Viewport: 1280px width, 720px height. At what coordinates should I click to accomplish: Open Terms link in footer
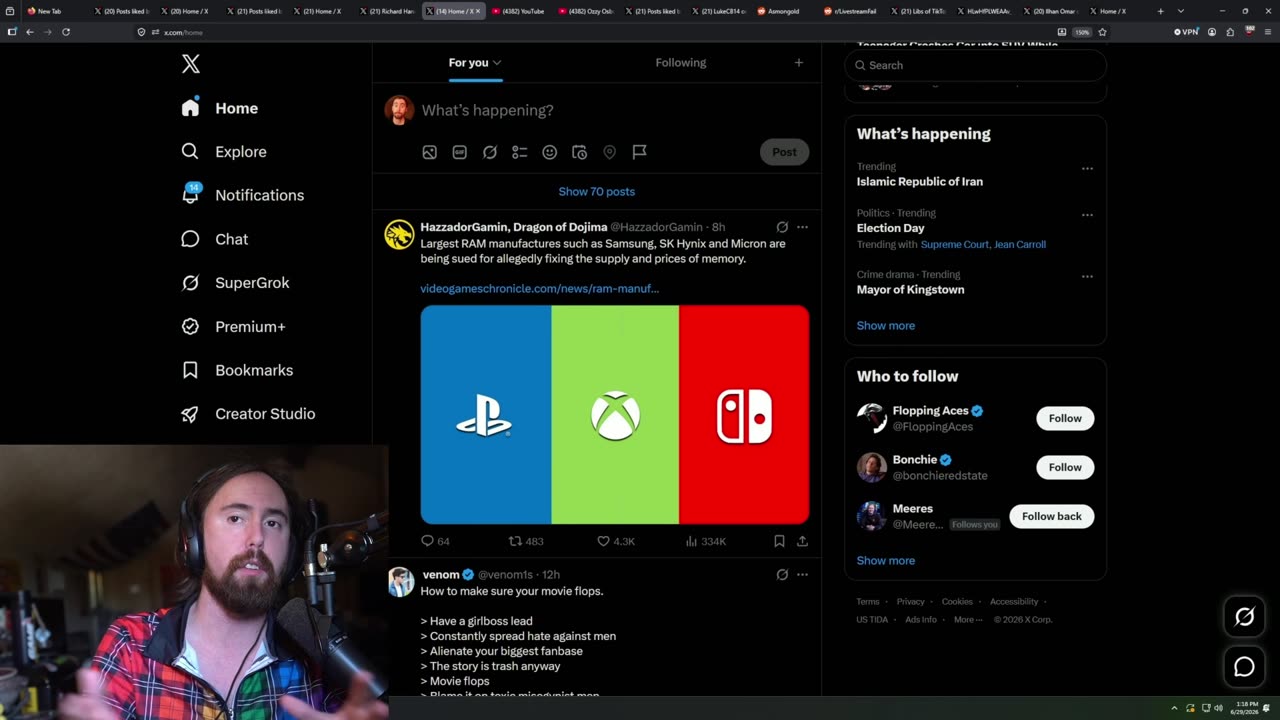tap(867, 601)
